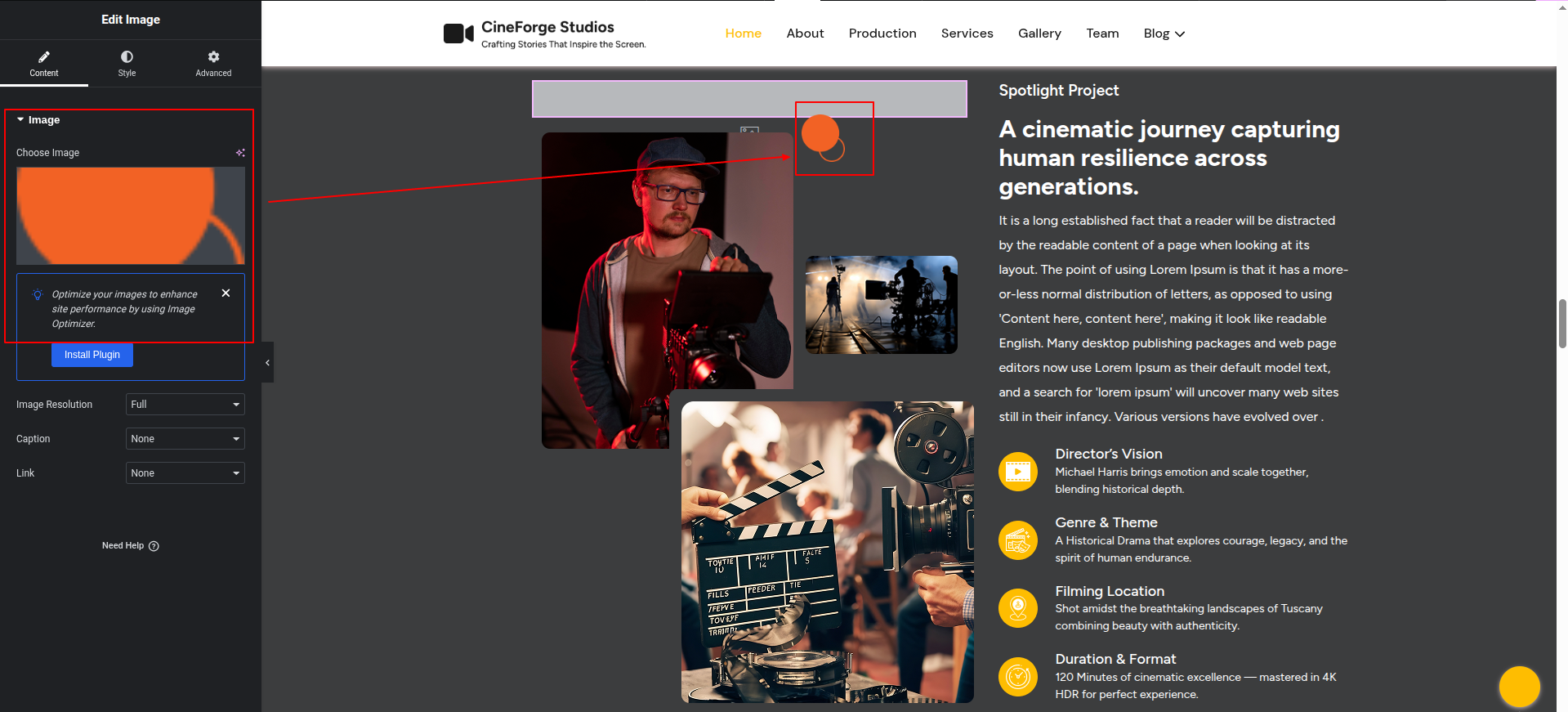Click the Director's Vision video icon
The image size is (1568, 712).
point(1017,472)
